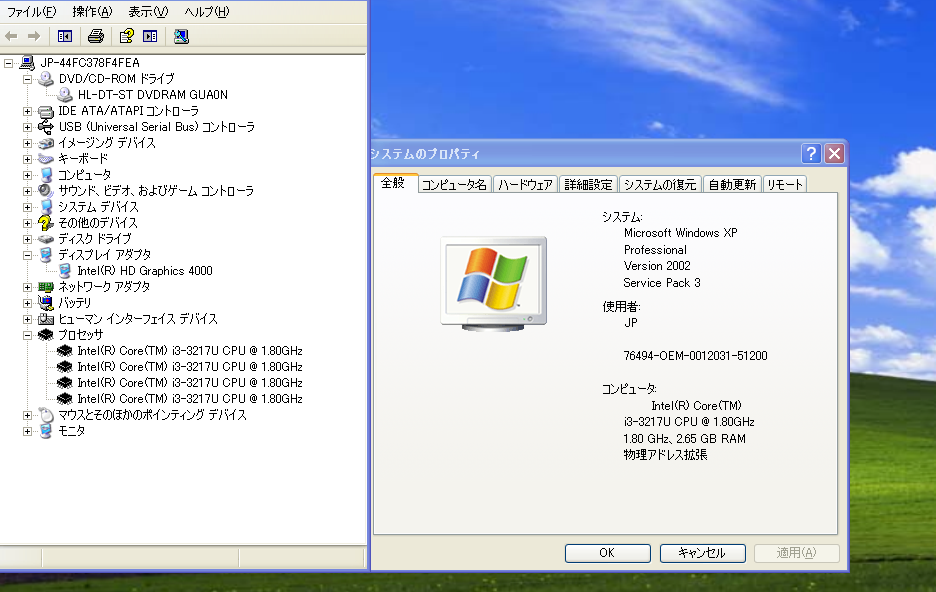
Task: Select HL-DT-ST DVDRAM GUA0N drive icon
Action: pos(65,95)
